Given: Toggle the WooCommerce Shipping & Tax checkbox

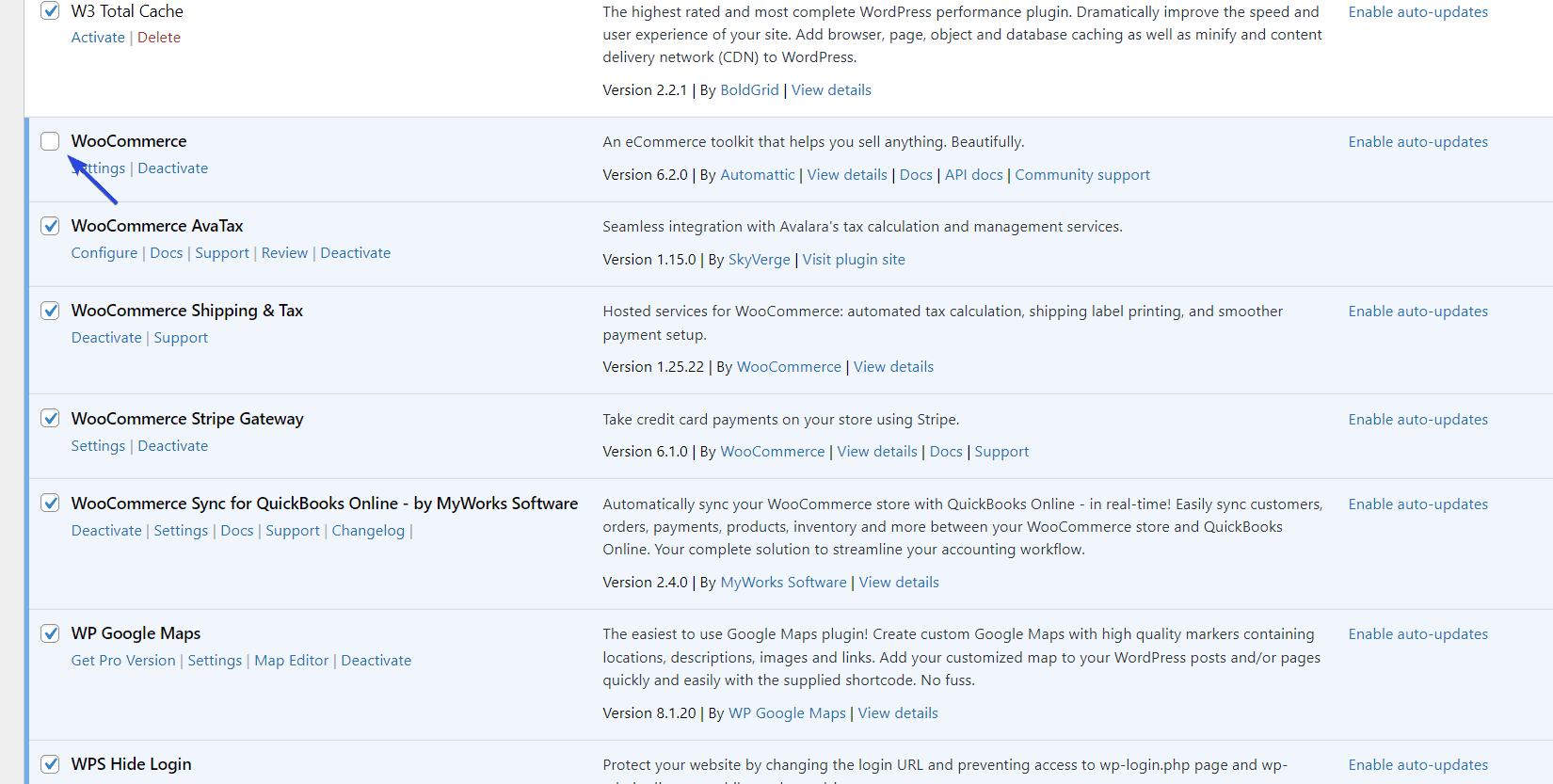Looking at the screenshot, I should point(50,311).
